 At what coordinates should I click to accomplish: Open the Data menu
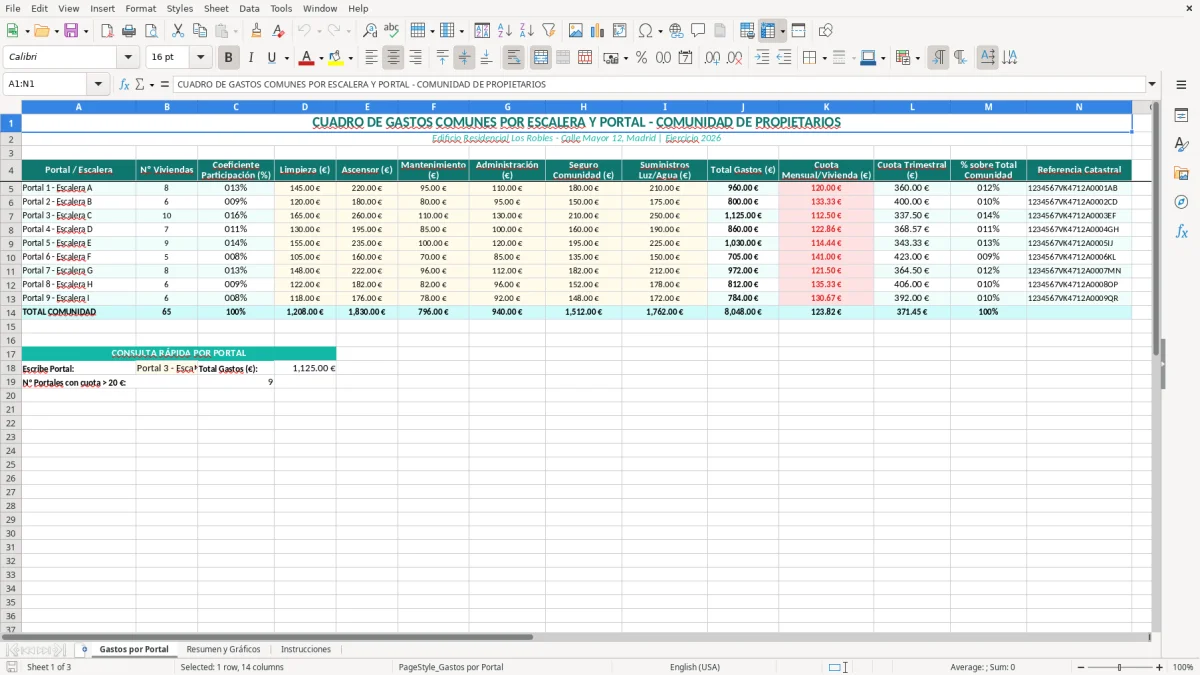click(249, 8)
